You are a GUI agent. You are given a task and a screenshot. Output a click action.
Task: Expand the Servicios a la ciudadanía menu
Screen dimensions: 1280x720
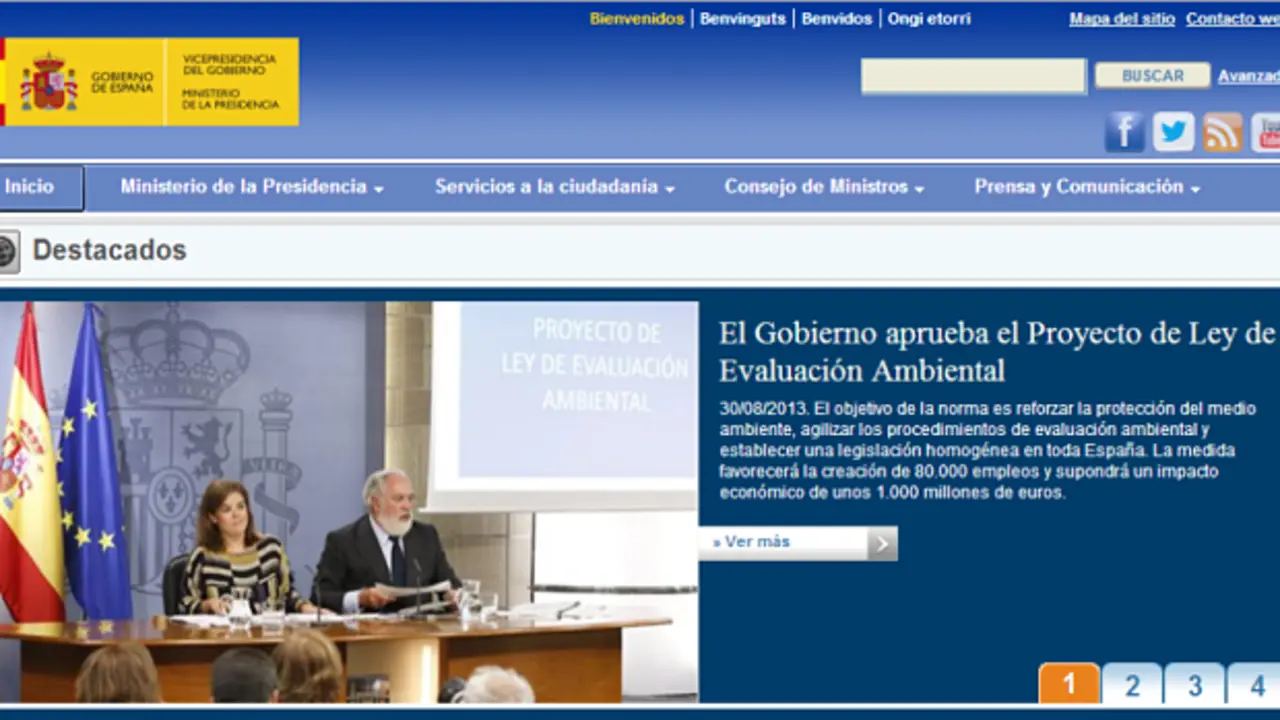[x=555, y=187]
